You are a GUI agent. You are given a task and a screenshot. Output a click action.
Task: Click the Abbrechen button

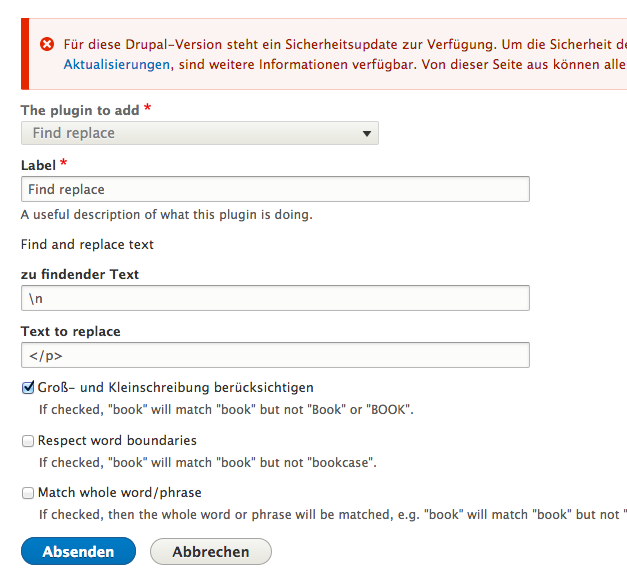pos(211,551)
